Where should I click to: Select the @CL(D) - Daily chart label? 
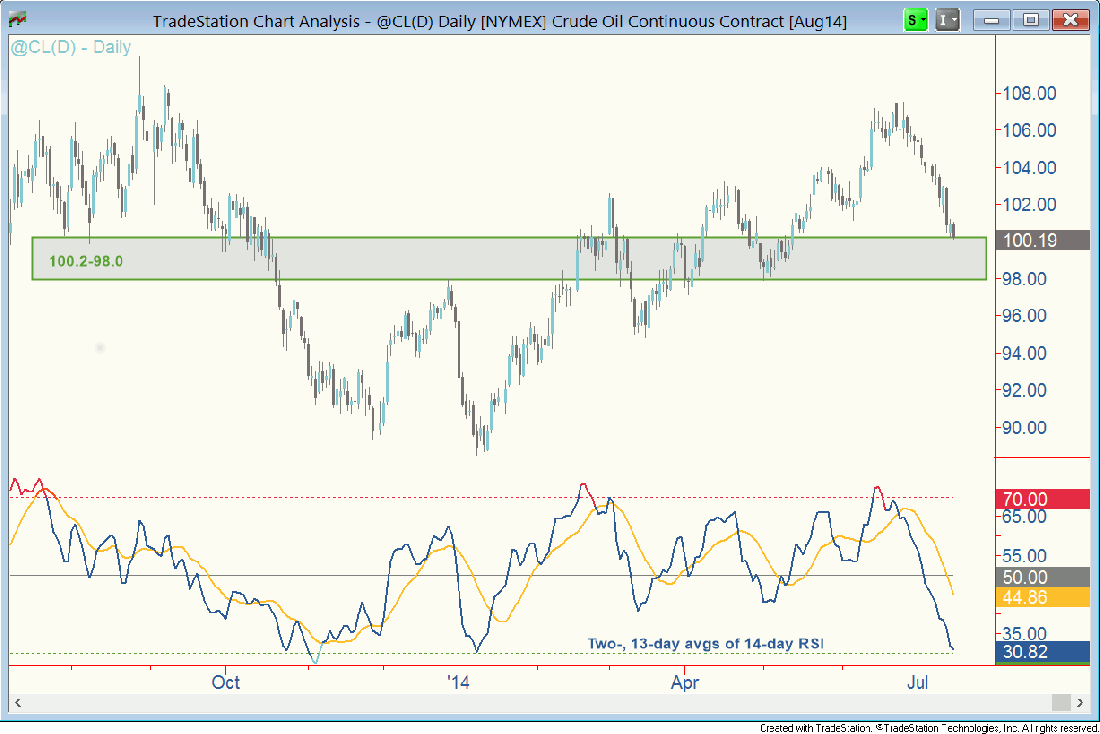(x=71, y=47)
